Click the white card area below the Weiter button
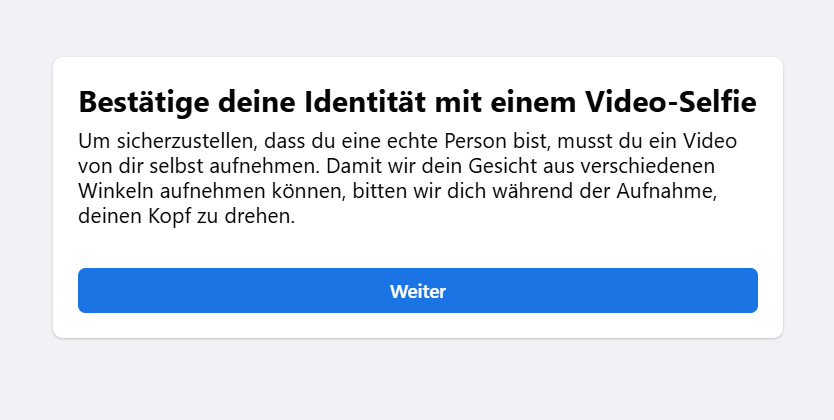Screen dimensions: 834x420 click(x=418, y=325)
